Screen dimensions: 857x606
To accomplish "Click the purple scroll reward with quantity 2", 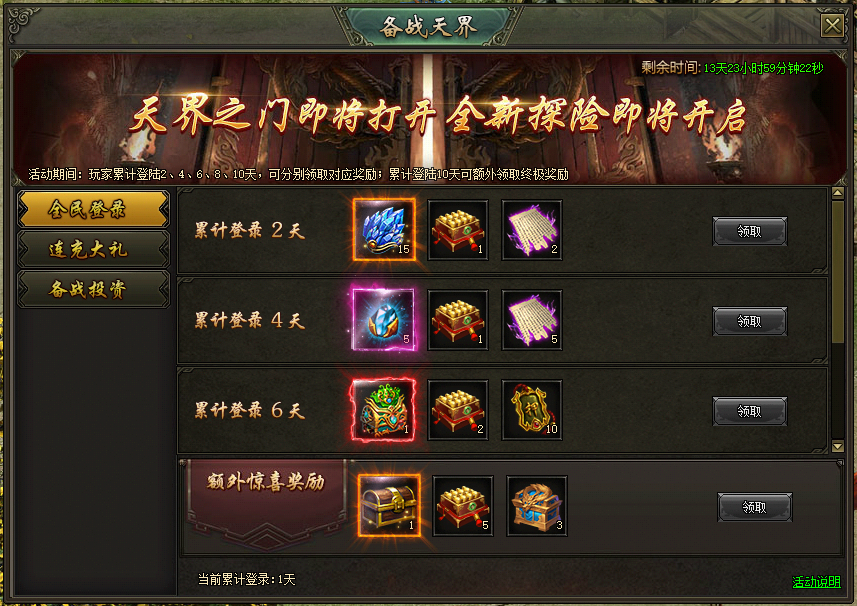I will pos(532,230).
